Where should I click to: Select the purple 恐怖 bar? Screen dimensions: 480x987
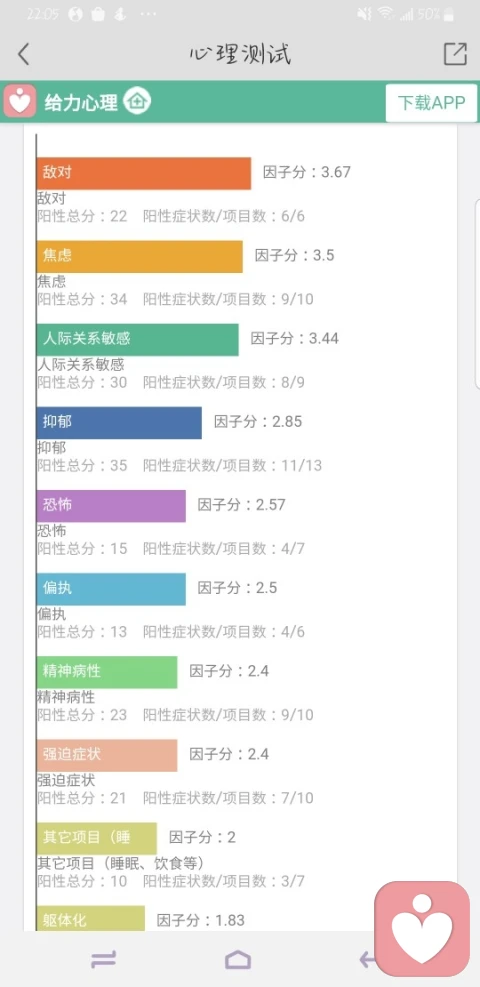pyautogui.click(x=111, y=505)
